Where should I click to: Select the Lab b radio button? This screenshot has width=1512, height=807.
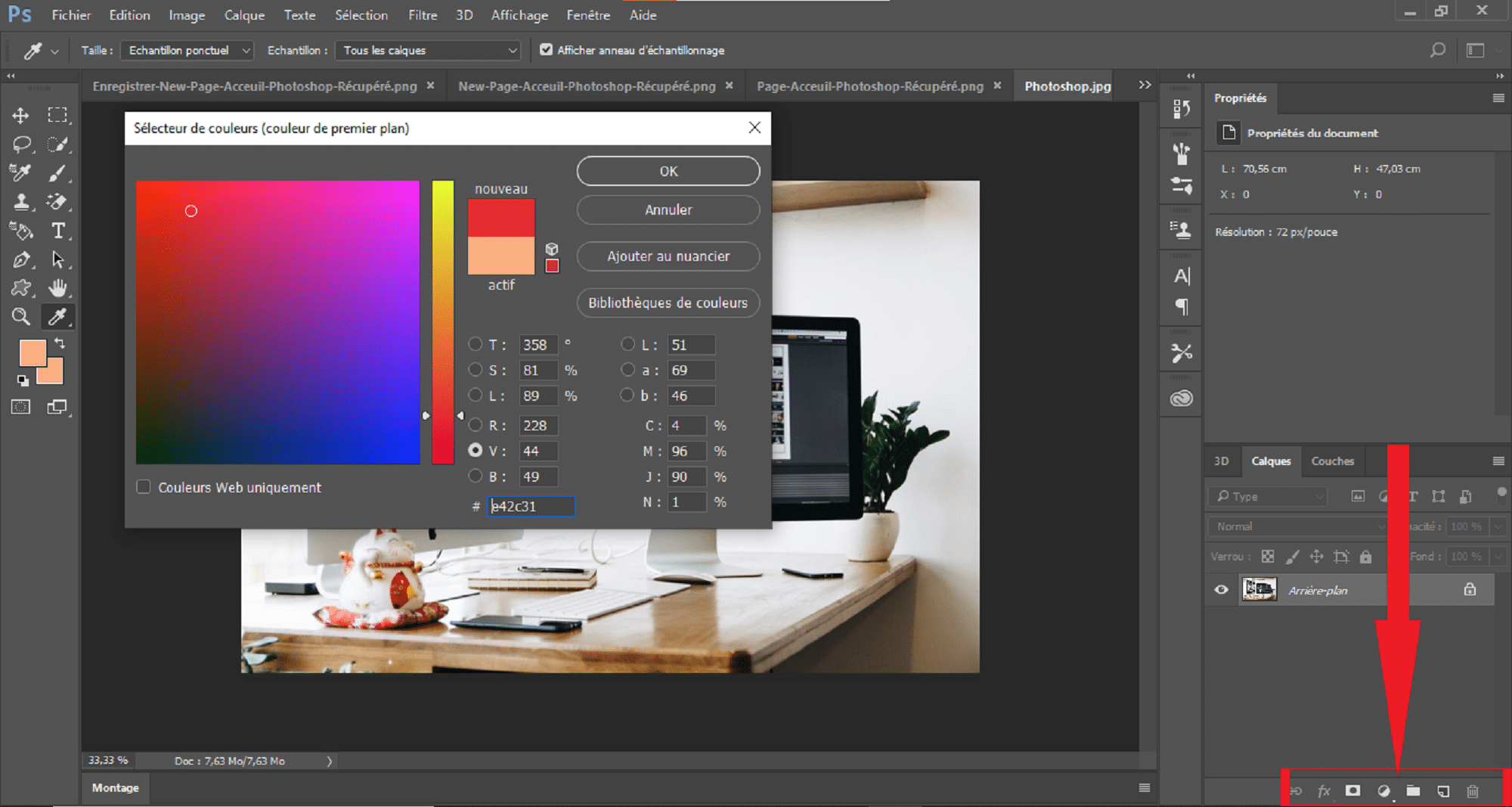coord(627,396)
